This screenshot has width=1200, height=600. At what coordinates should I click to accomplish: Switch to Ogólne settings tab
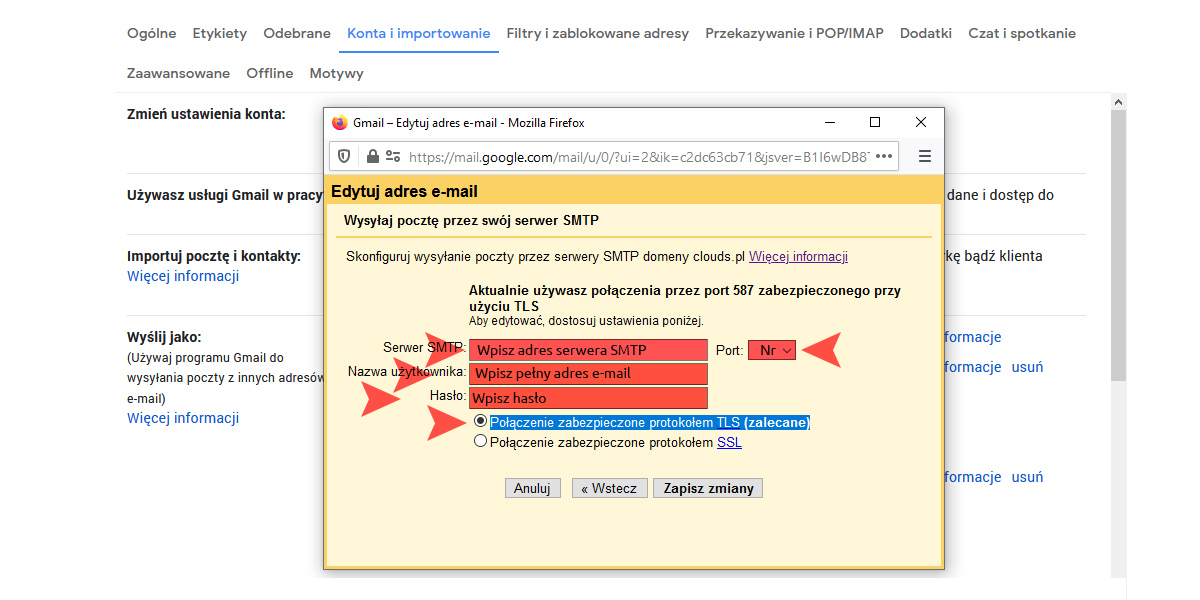pos(151,33)
